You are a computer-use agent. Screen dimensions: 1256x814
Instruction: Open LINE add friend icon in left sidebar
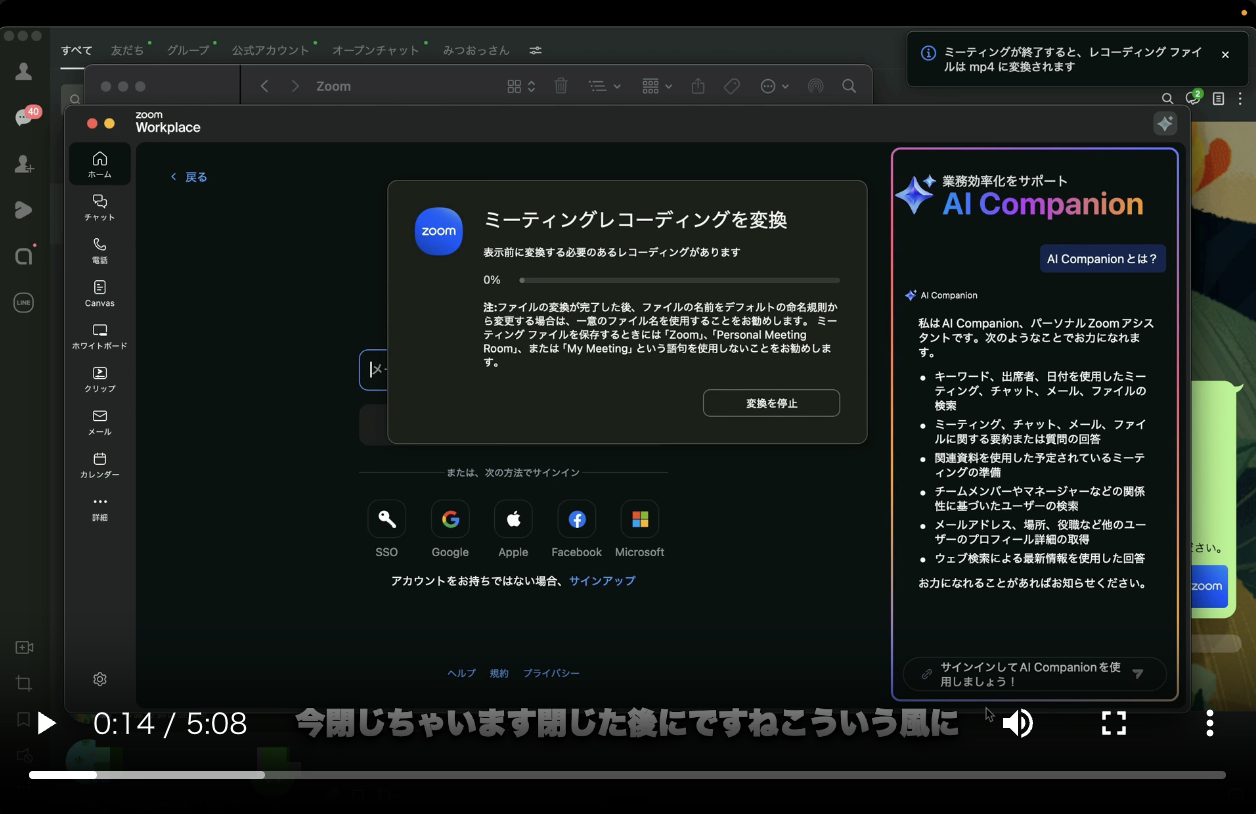click(x=24, y=164)
